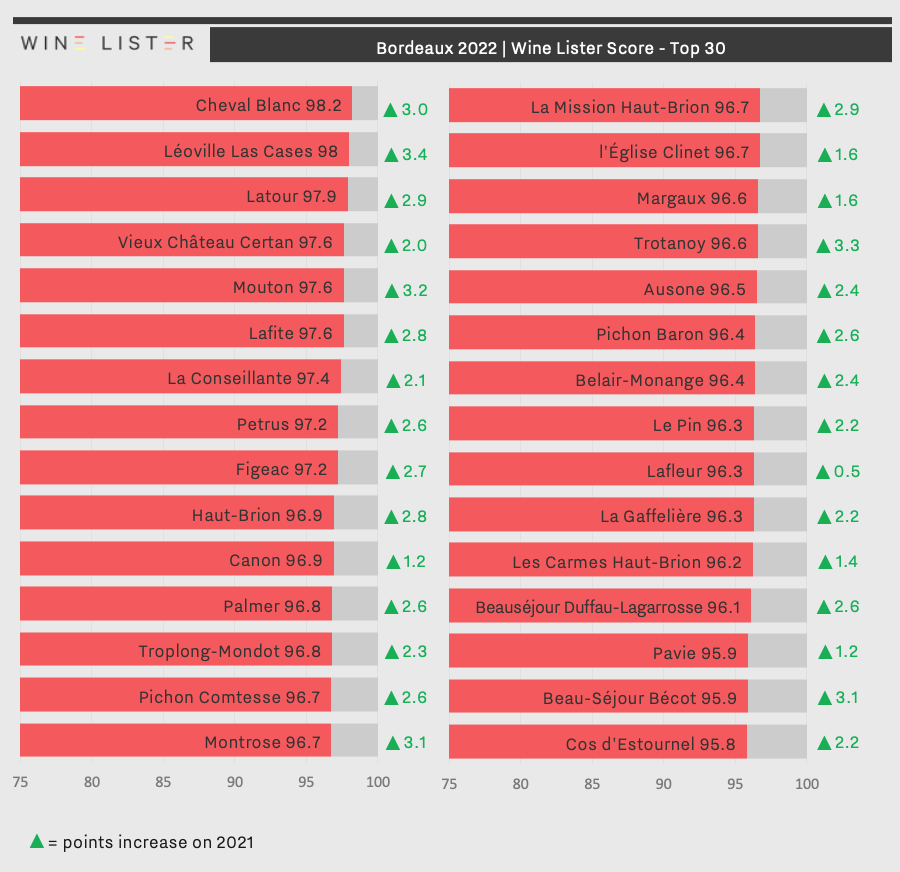
Task: Click the Les Carmes Haut-Brion 96.2 label
Action: click(627, 562)
